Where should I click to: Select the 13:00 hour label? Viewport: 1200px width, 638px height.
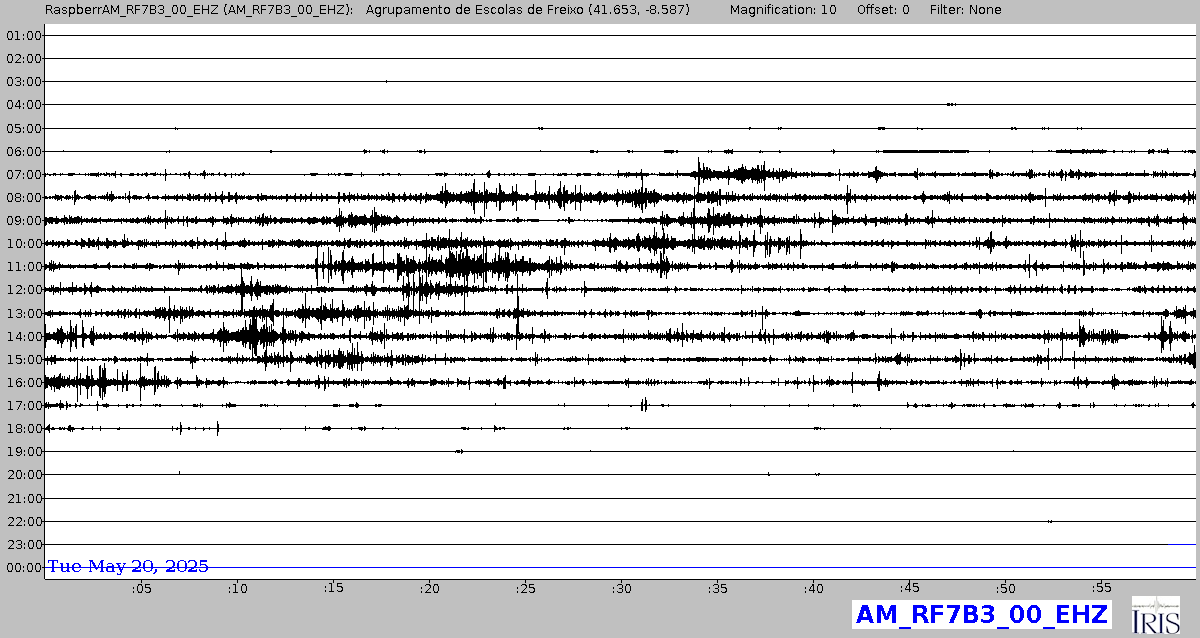(23, 313)
